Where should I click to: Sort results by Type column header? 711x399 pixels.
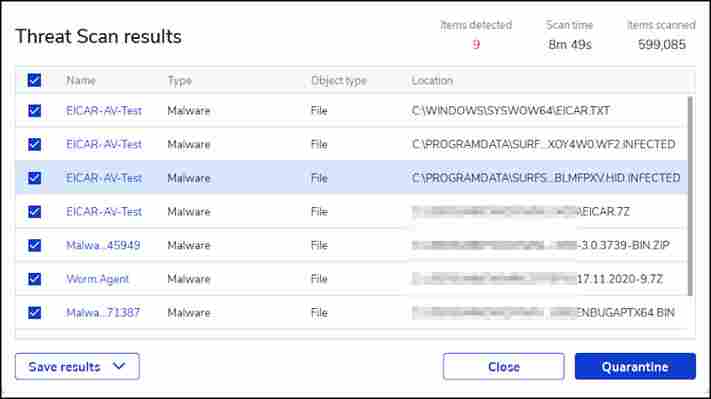pos(180,81)
